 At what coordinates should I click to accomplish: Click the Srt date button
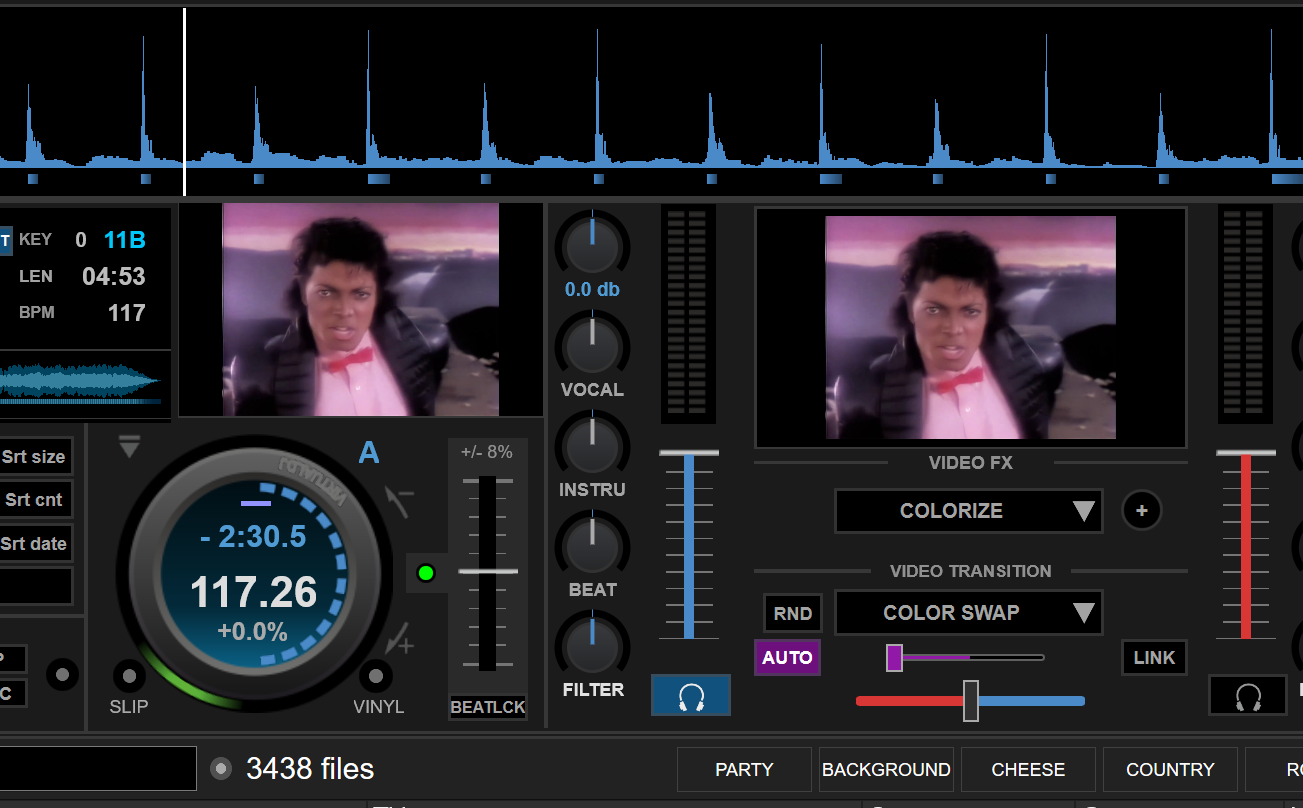point(34,544)
